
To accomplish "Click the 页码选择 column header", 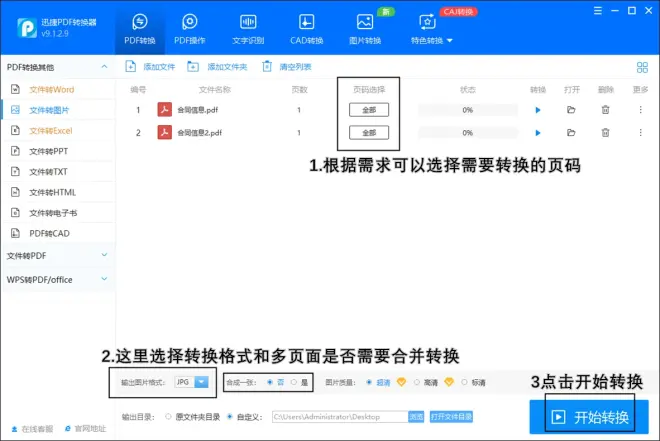I will click(369, 90).
